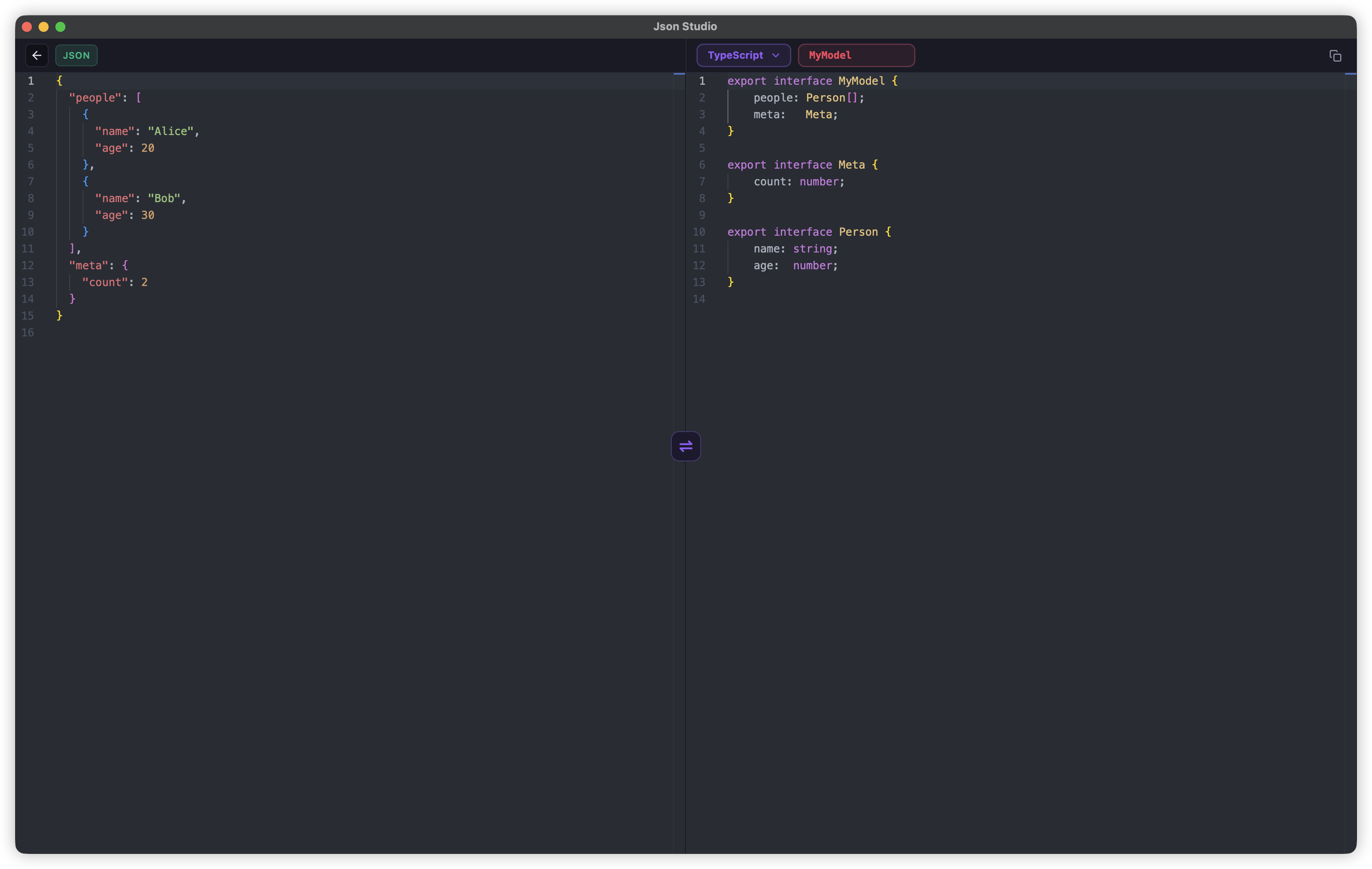Click the "name" key on JSON line 8
Viewport: 1372px width, 869px height.
[114, 198]
